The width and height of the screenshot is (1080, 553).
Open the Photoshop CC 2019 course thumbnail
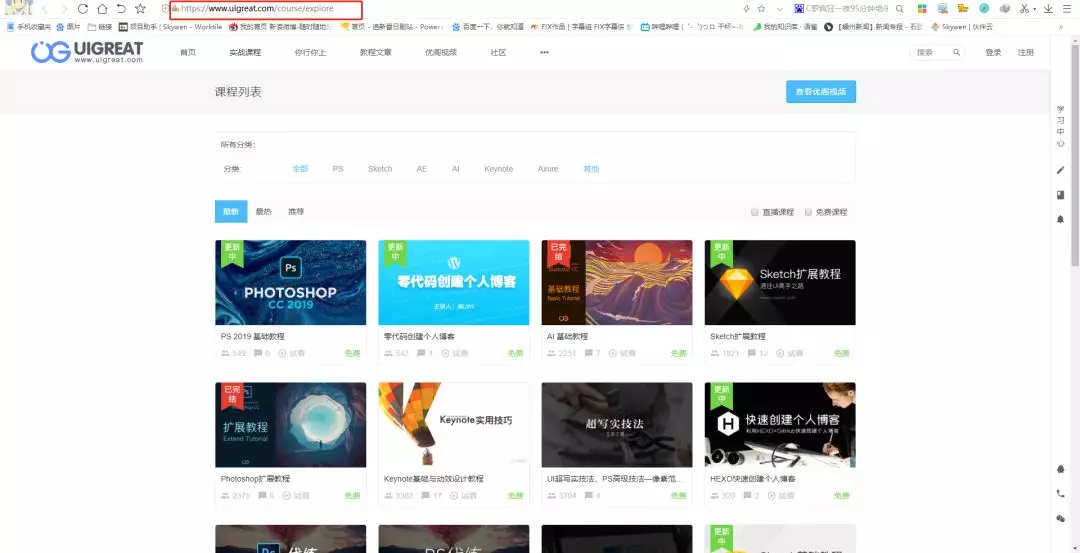[x=291, y=282]
